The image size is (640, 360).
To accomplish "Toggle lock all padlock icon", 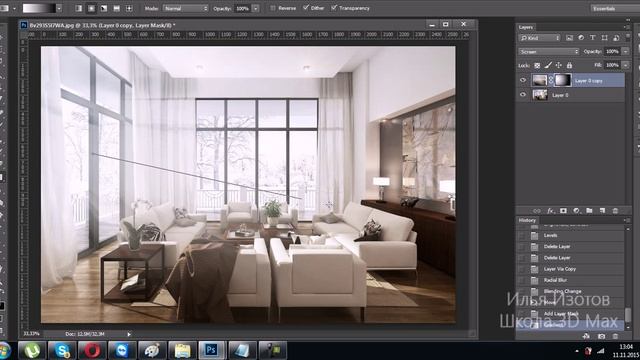I will pos(569,65).
